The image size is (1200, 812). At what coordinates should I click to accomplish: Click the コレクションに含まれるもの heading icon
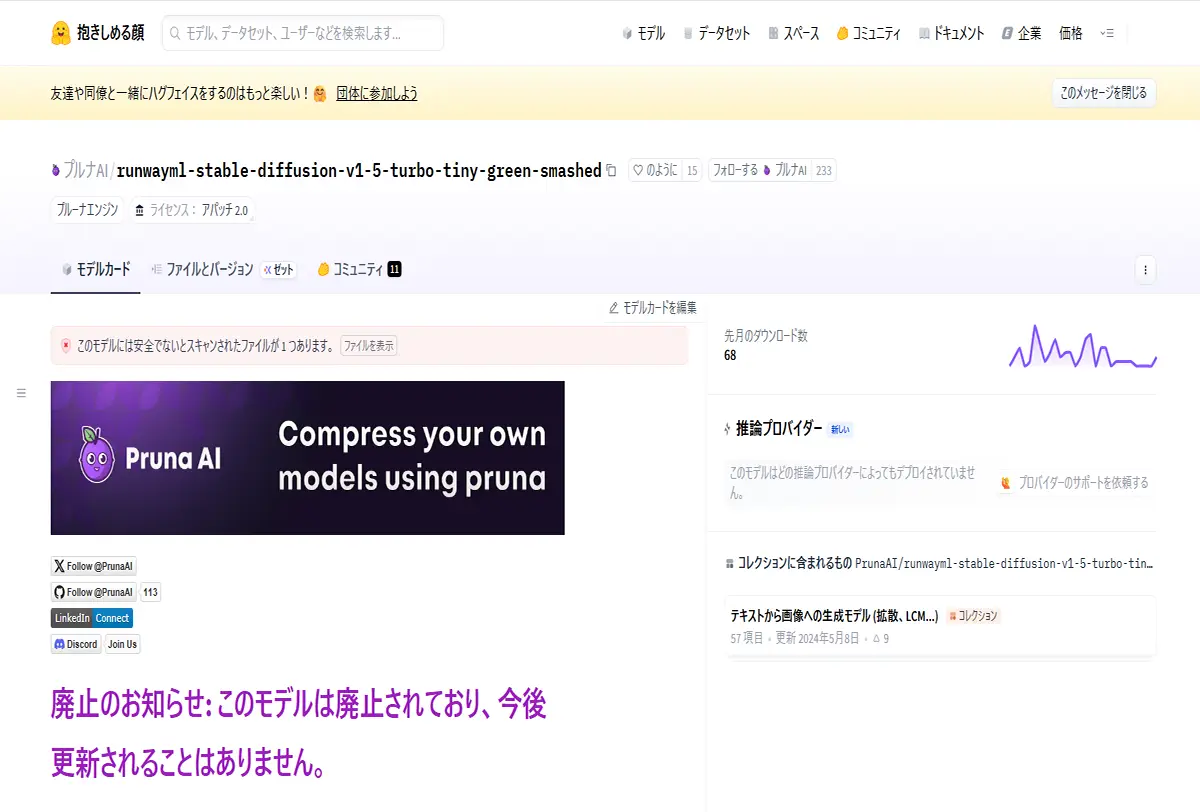pyautogui.click(x=730, y=563)
